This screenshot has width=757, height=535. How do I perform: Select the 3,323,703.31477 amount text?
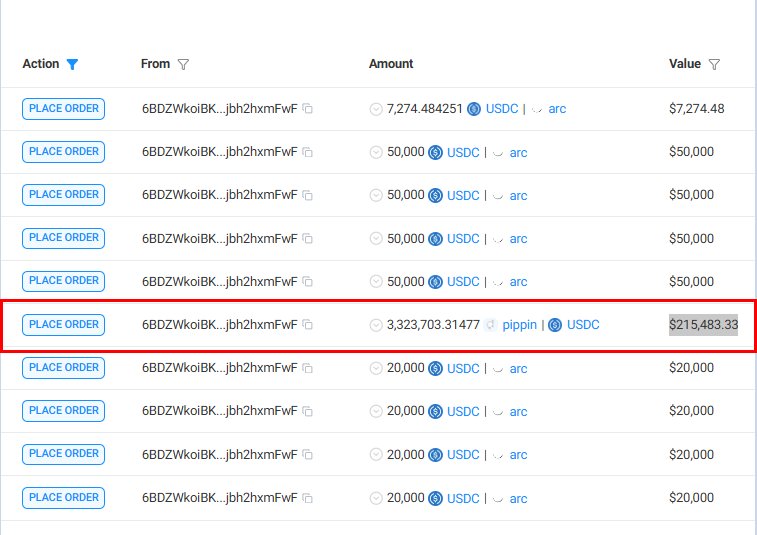[433, 325]
